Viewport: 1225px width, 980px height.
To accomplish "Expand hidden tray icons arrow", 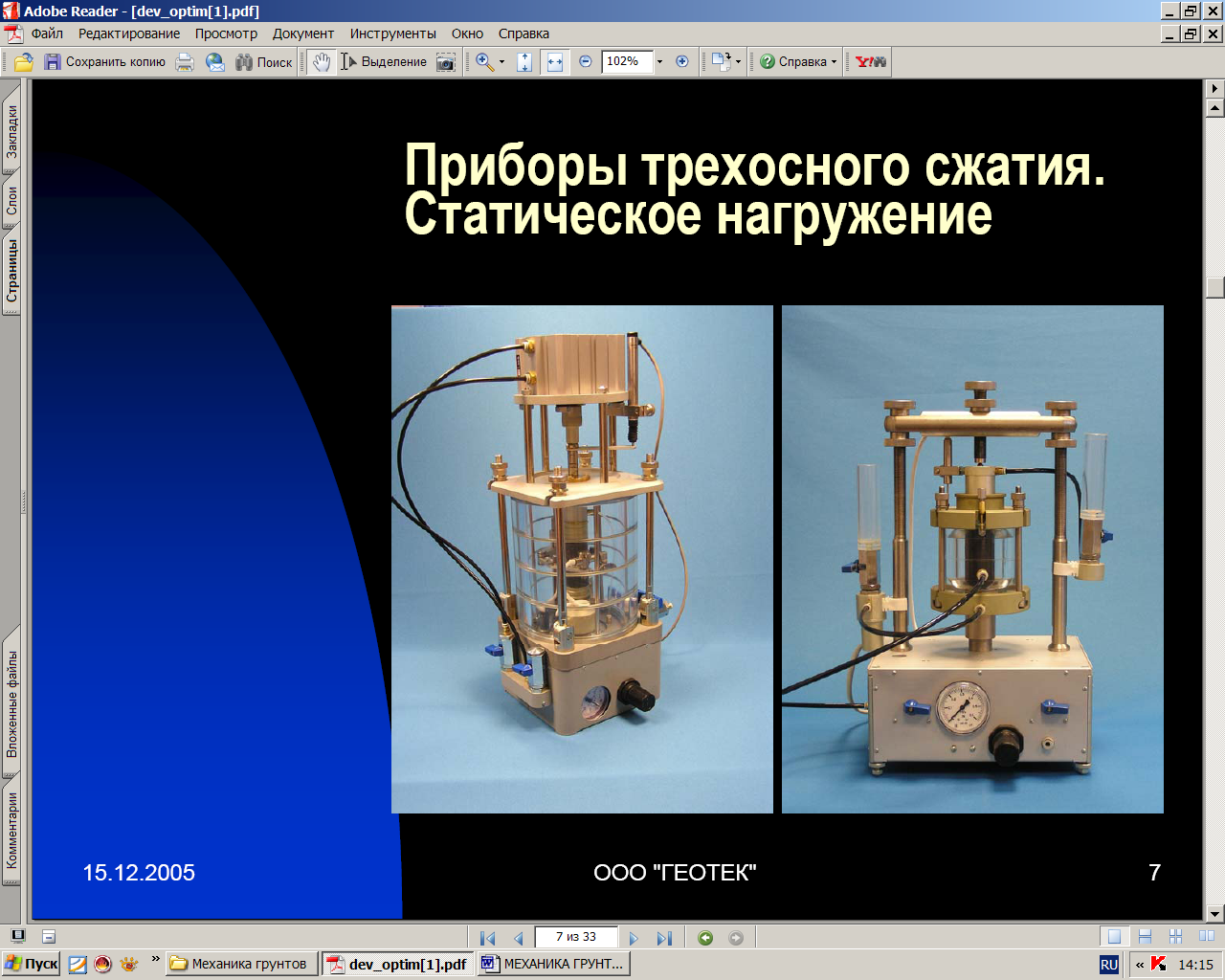I will [1139, 965].
